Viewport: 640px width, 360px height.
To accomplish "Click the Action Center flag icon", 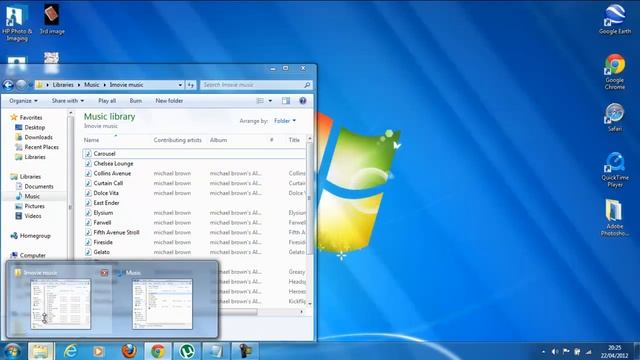I will pos(566,351).
